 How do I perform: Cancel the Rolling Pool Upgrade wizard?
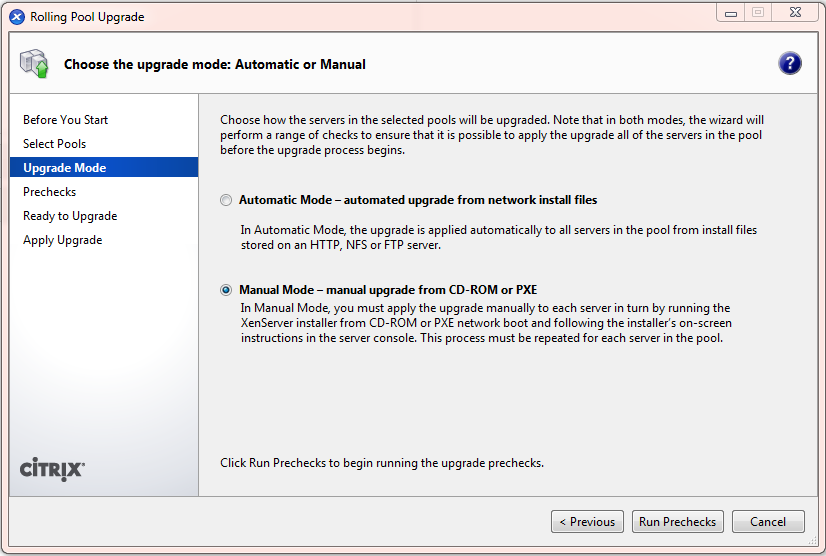pyautogui.click(x=768, y=522)
